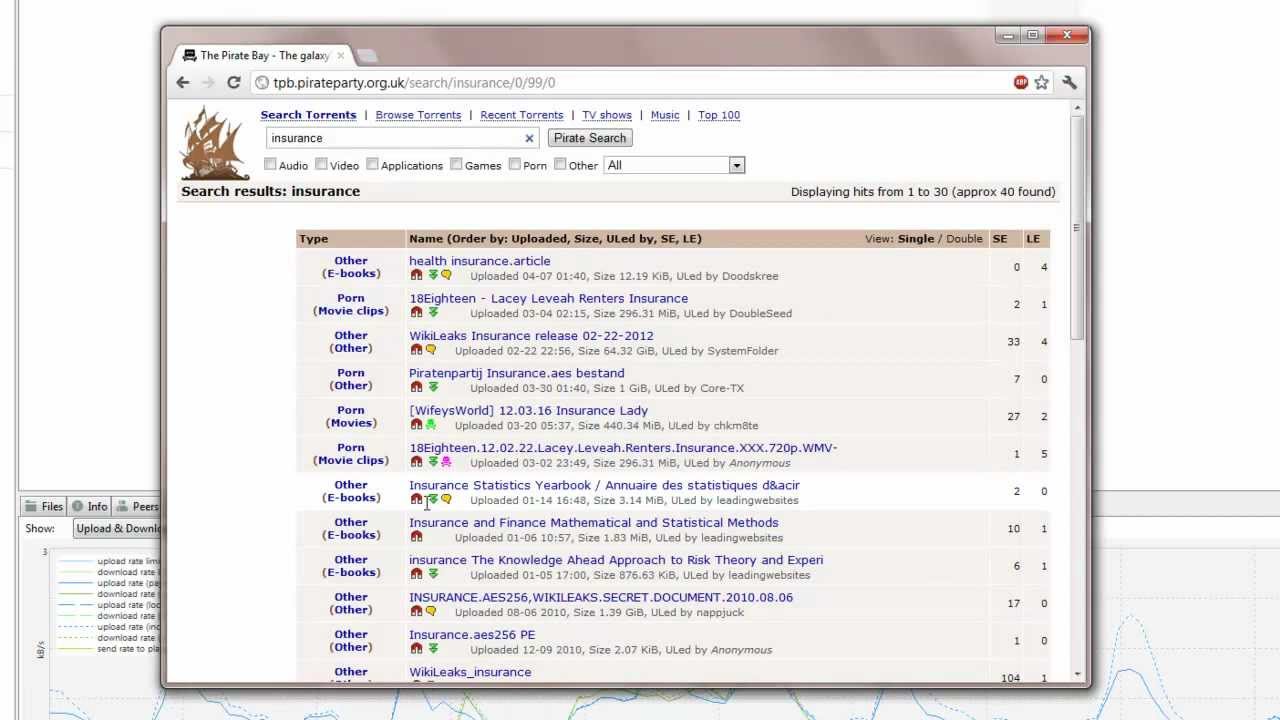This screenshot has height=720, width=1280.
Task: Reload the Pirate Bay page
Action: (233, 83)
